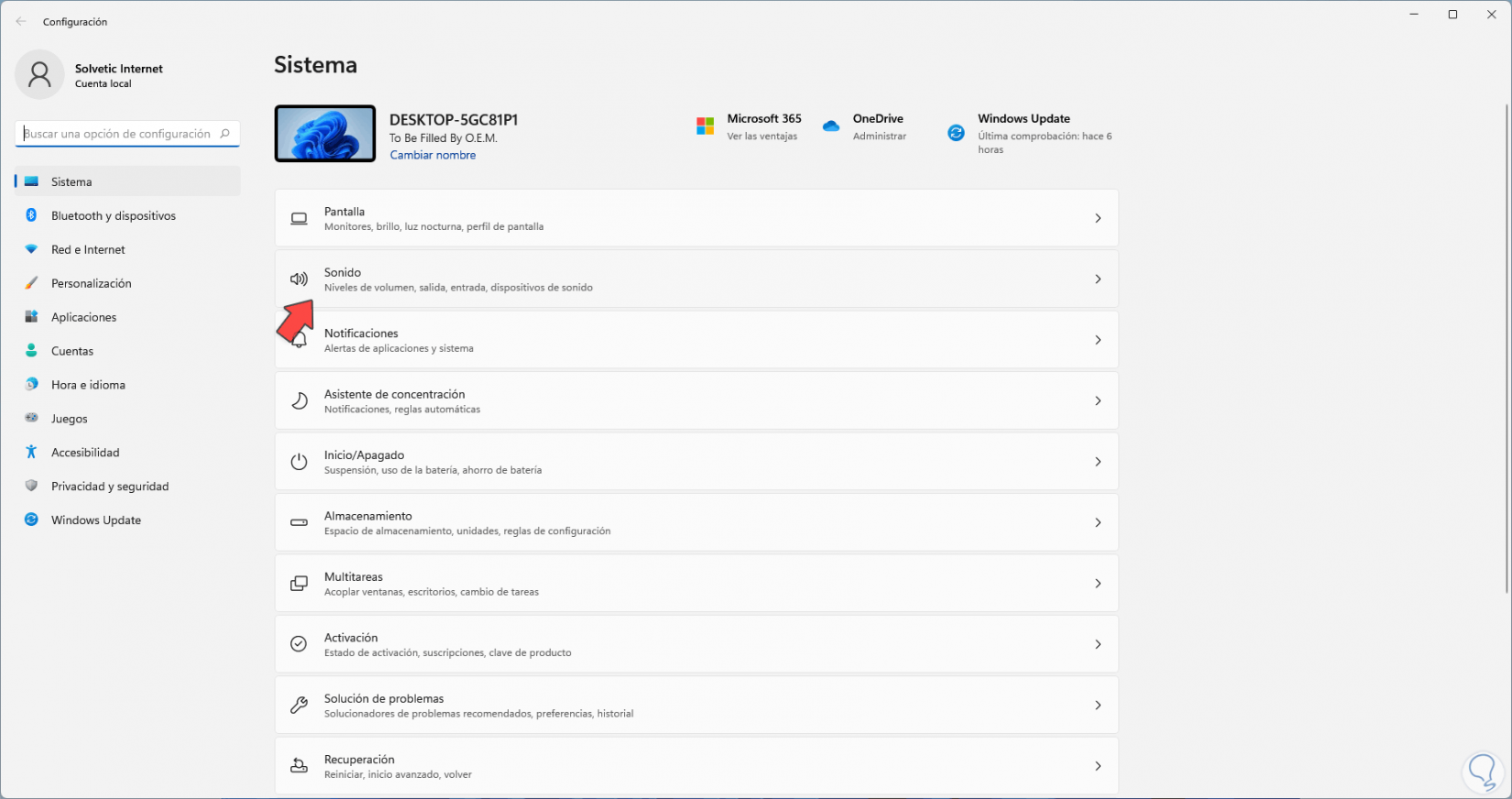This screenshot has width=1512, height=799.
Task: Open Aplicaciones section
Action: click(x=127, y=317)
